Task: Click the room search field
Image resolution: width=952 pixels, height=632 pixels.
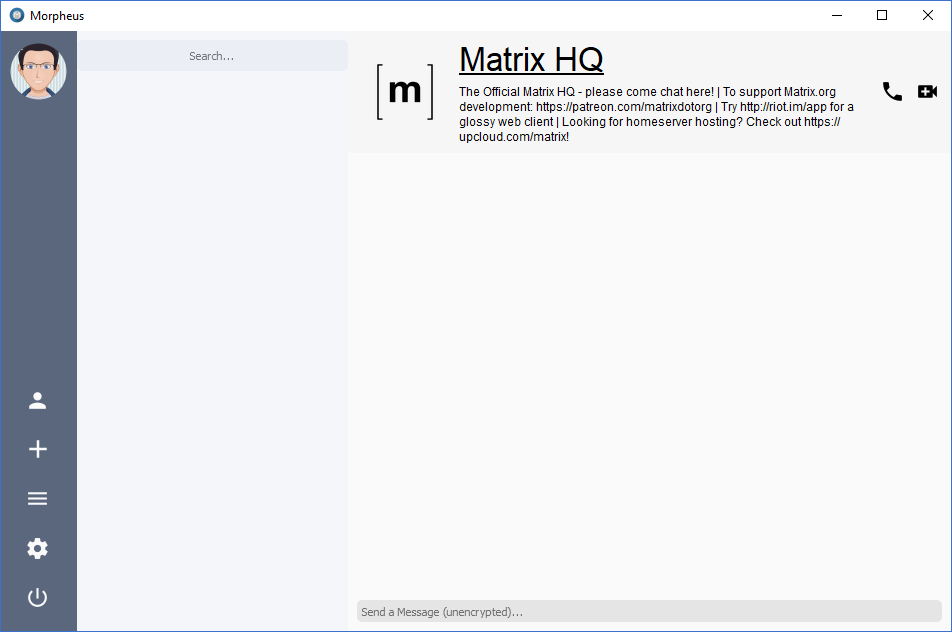Action: point(212,56)
